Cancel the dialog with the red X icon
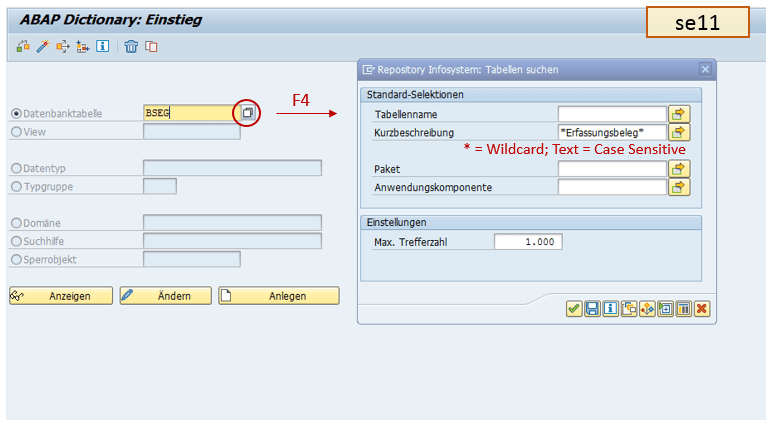The height and width of the screenshot is (425, 773). coord(702,309)
